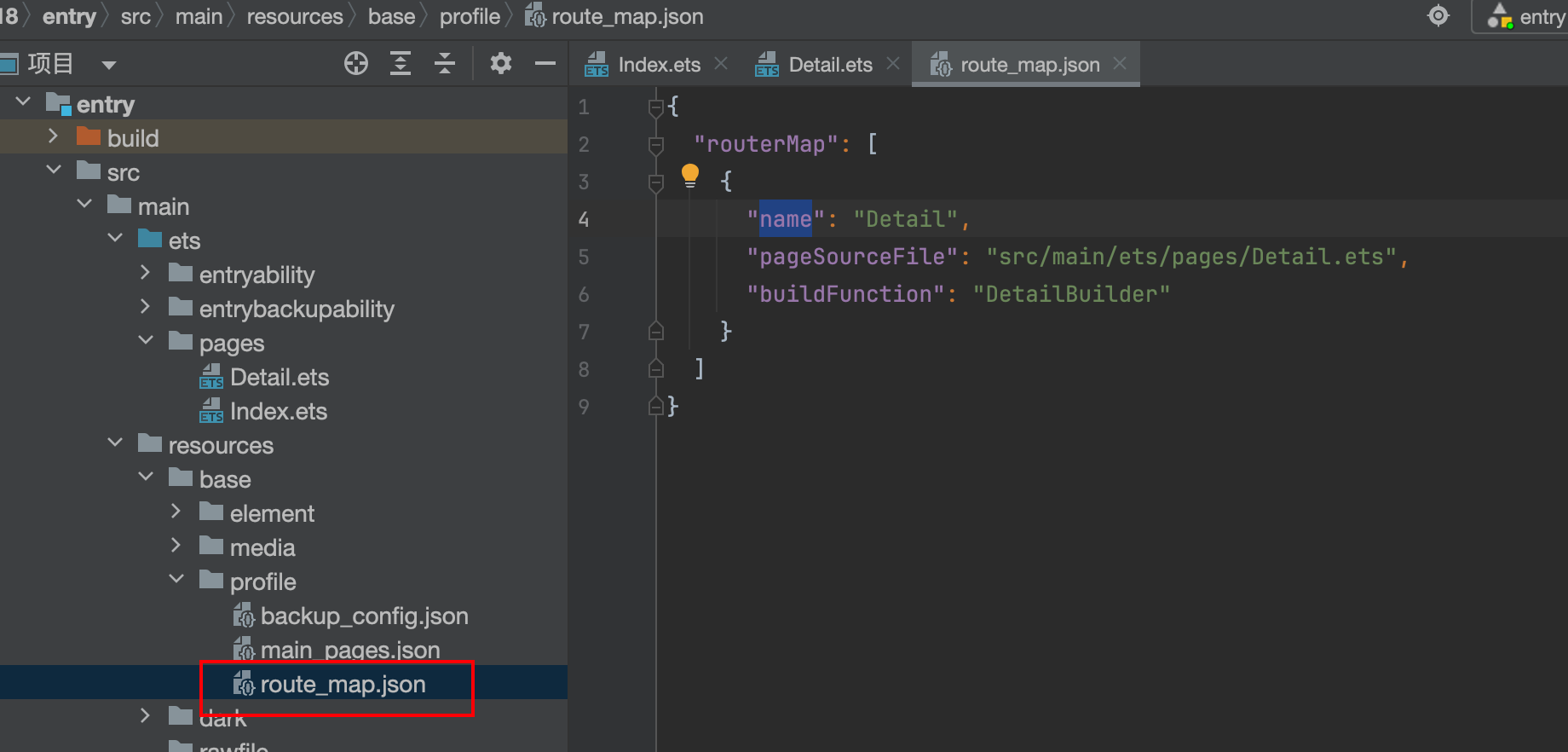Click the "routerMap" key in editor
1568x752 pixels.
point(765,144)
